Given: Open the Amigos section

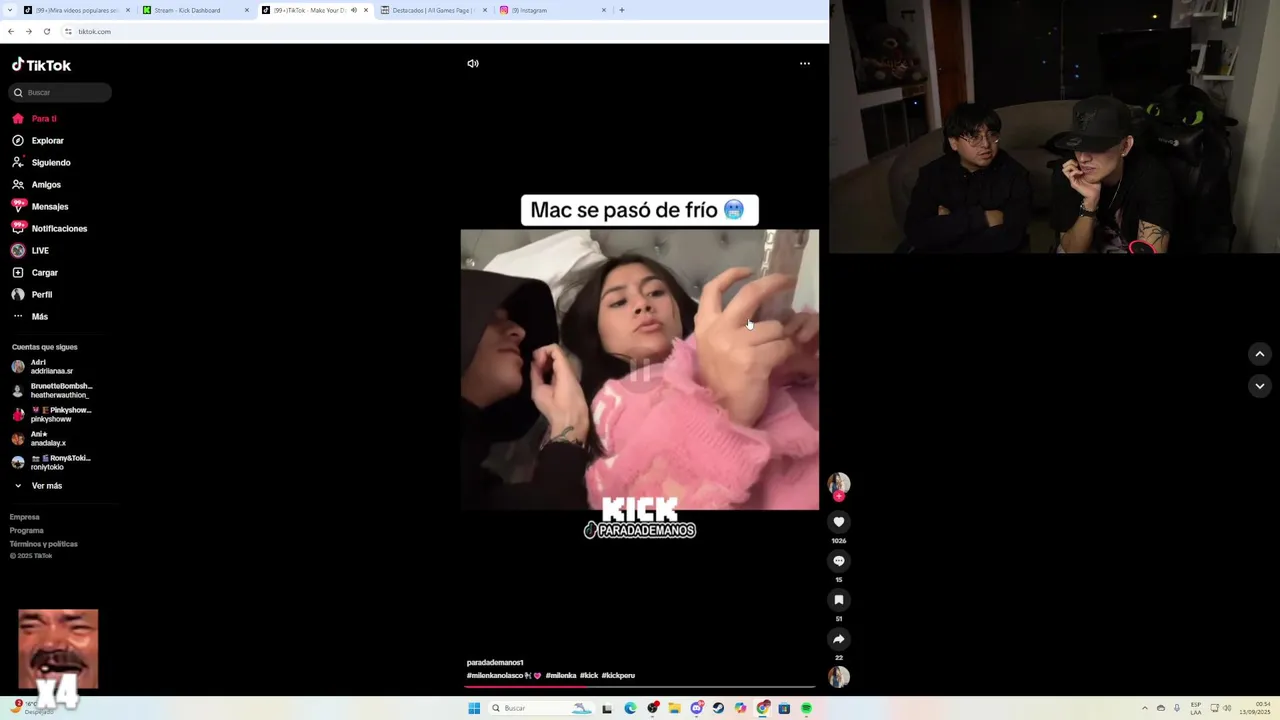Looking at the screenshot, I should pyautogui.click(x=37, y=185).
